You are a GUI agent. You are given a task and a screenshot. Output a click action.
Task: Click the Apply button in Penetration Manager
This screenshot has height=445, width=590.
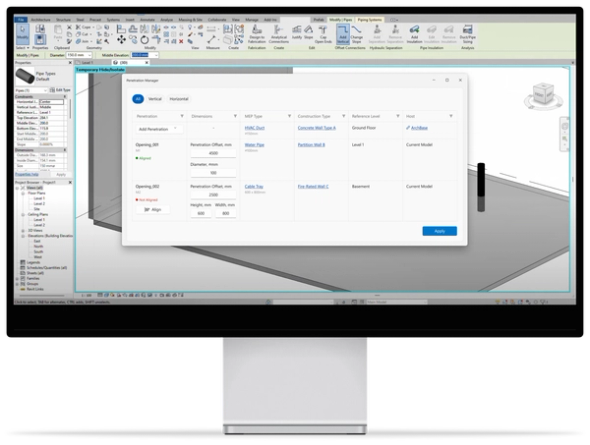pos(439,231)
